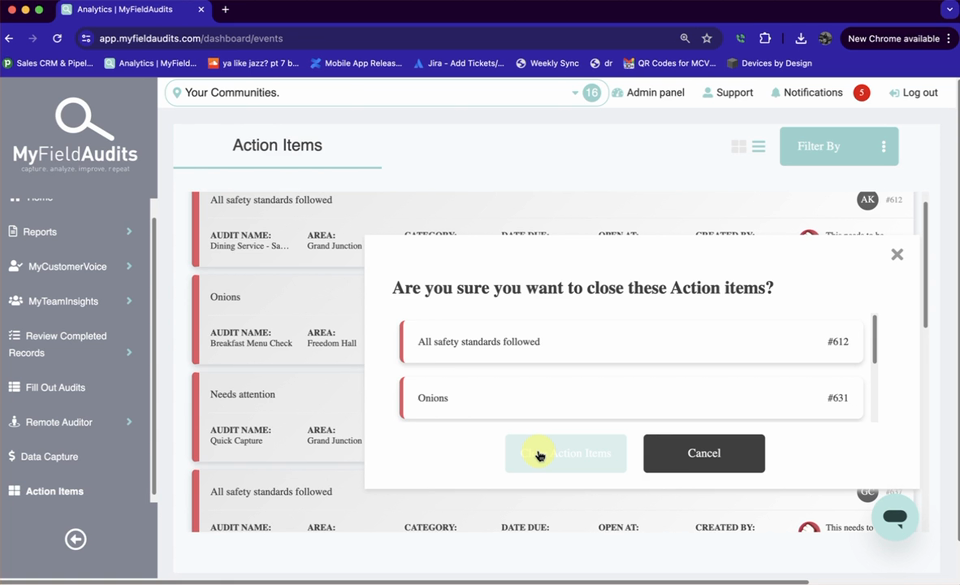Click the AK avatar on item #612
Screen dimensions: 960x585
pyautogui.click(x=867, y=199)
